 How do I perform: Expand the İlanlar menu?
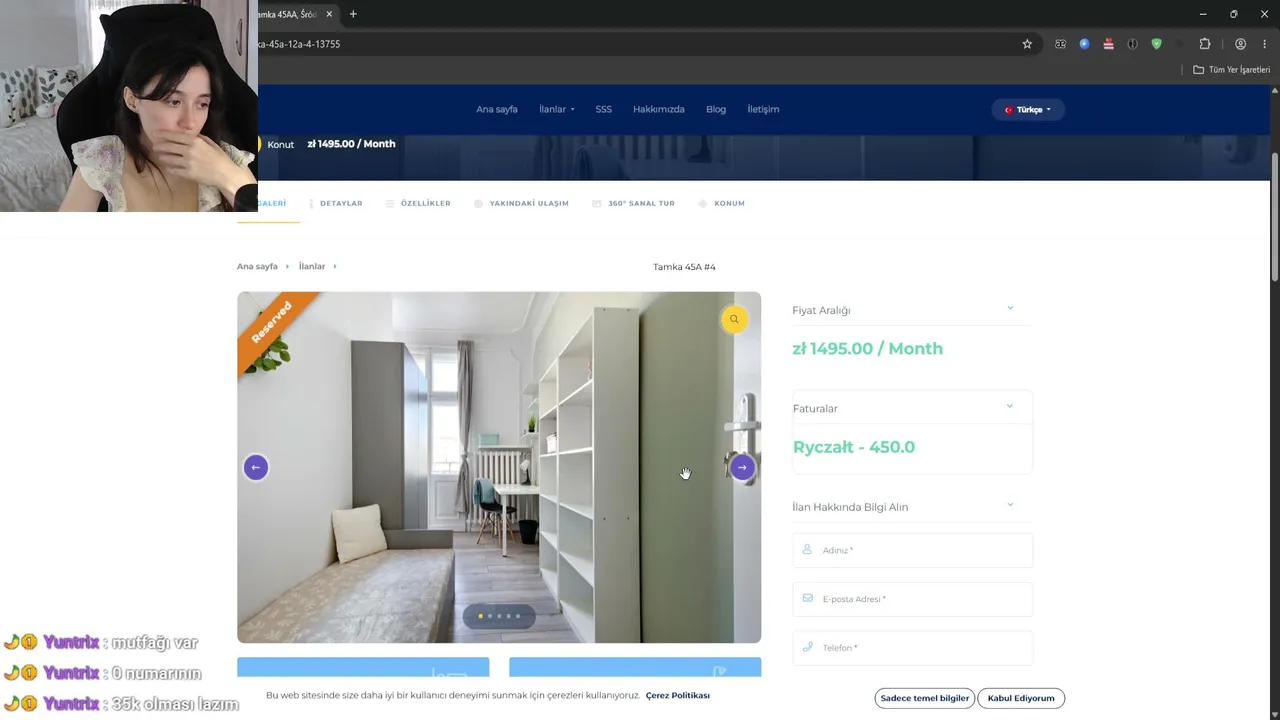click(x=557, y=109)
